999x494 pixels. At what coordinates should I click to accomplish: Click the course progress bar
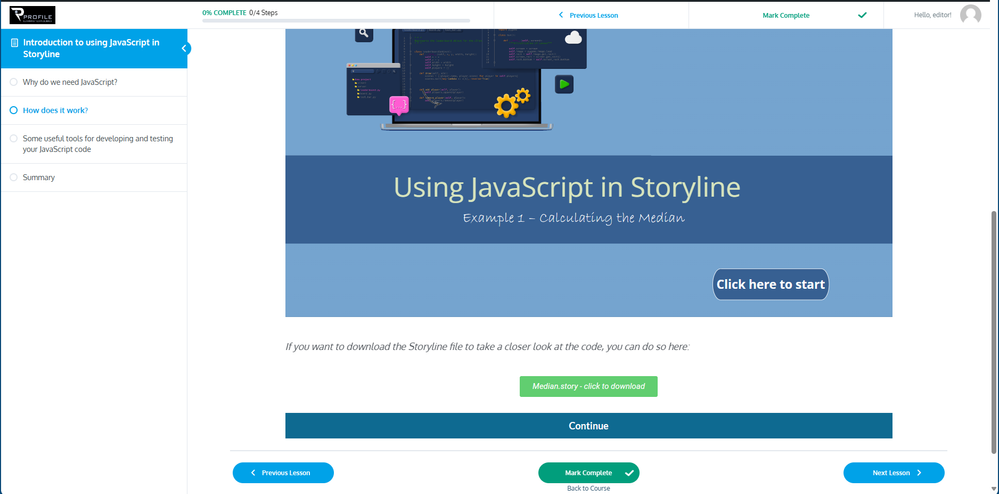tap(335, 20)
